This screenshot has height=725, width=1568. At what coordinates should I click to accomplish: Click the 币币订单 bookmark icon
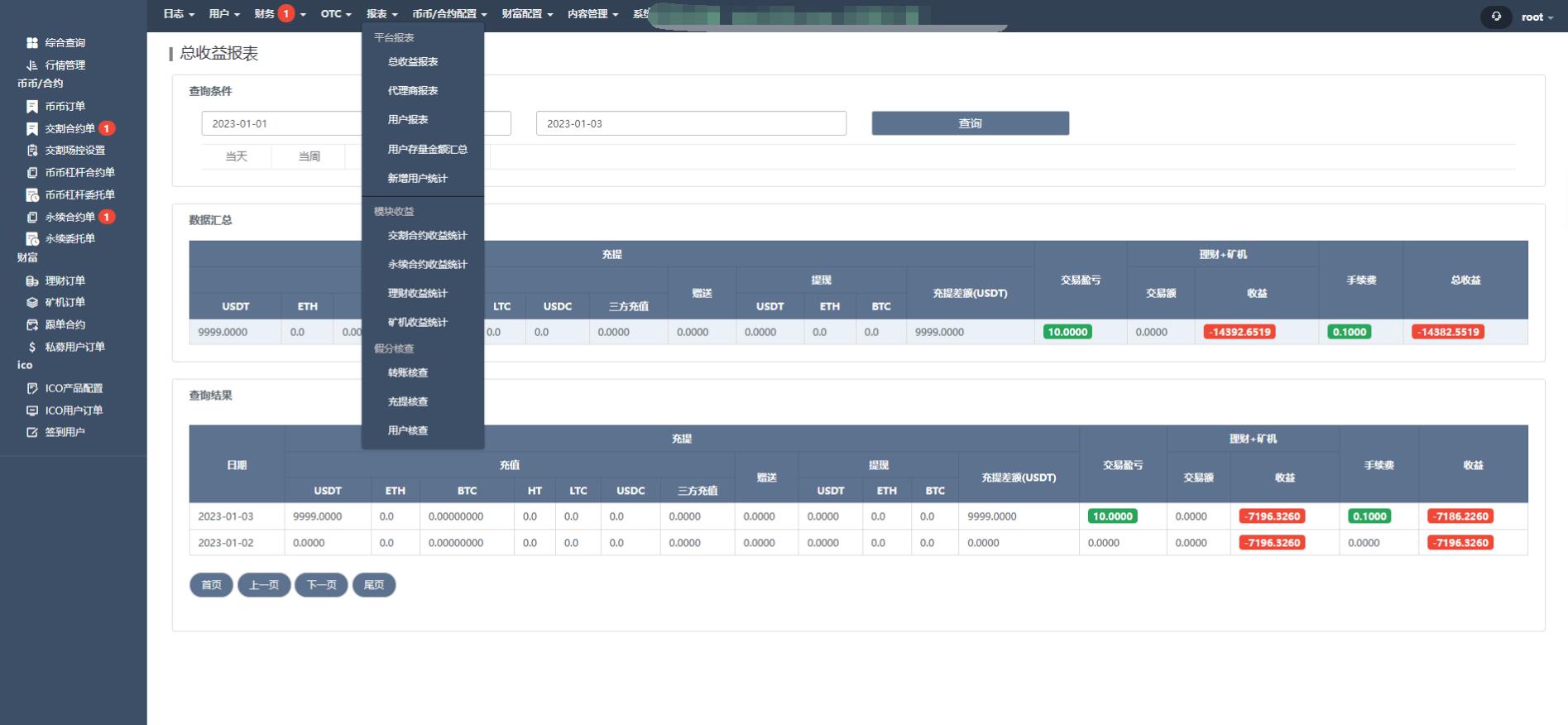(32, 106)
